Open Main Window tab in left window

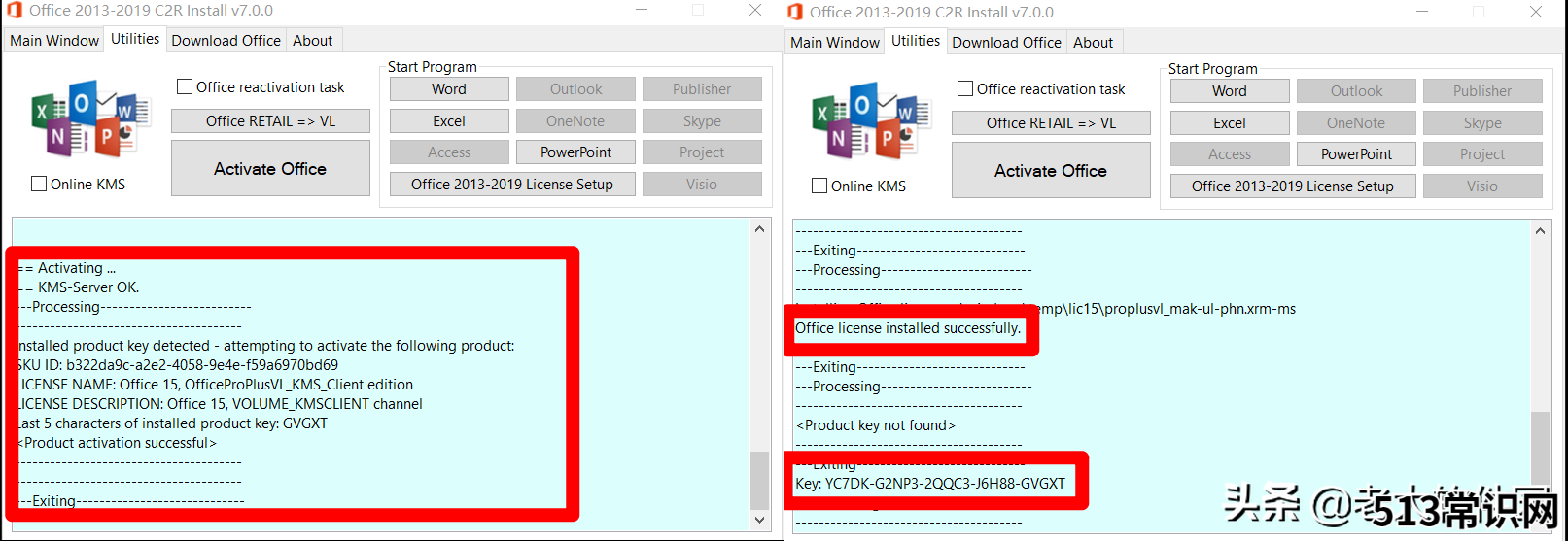(x=54, y=41)
